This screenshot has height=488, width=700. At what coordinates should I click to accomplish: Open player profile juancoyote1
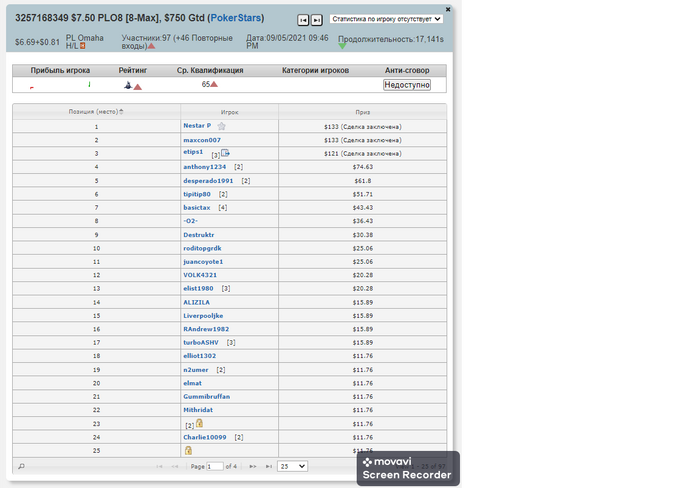coord(203,261)
